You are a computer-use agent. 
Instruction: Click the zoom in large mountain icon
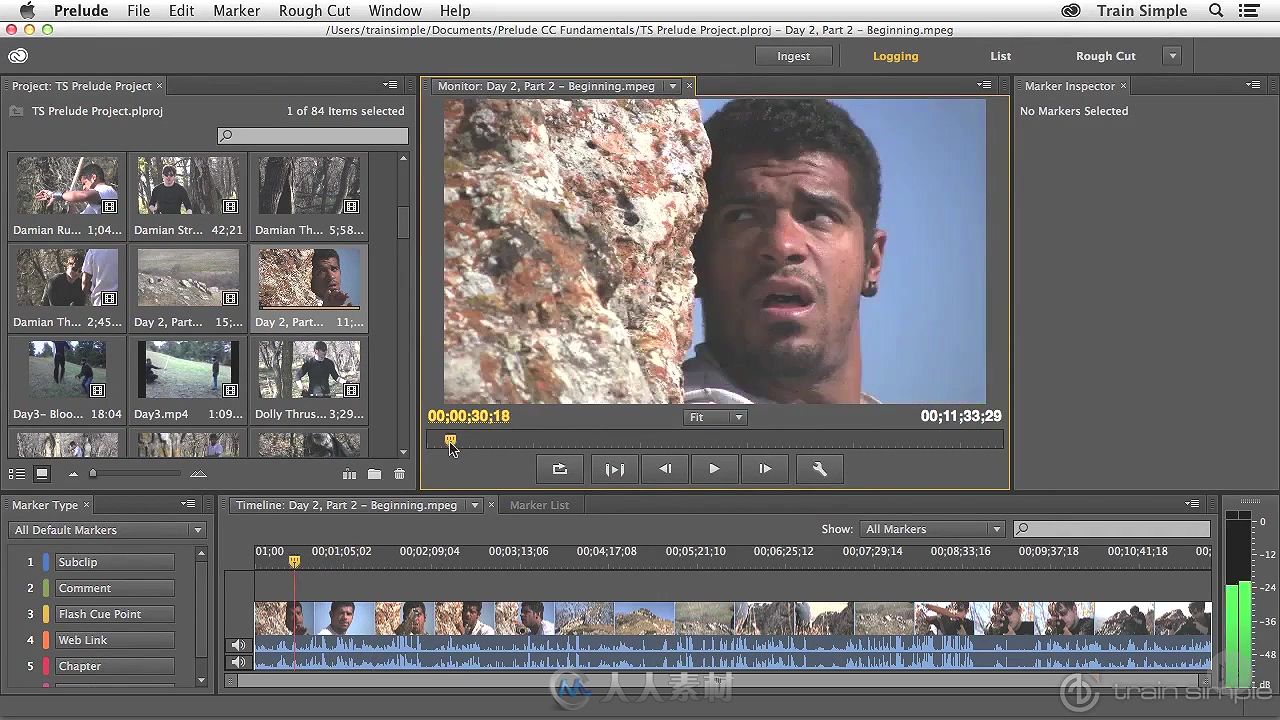(198, 474)
